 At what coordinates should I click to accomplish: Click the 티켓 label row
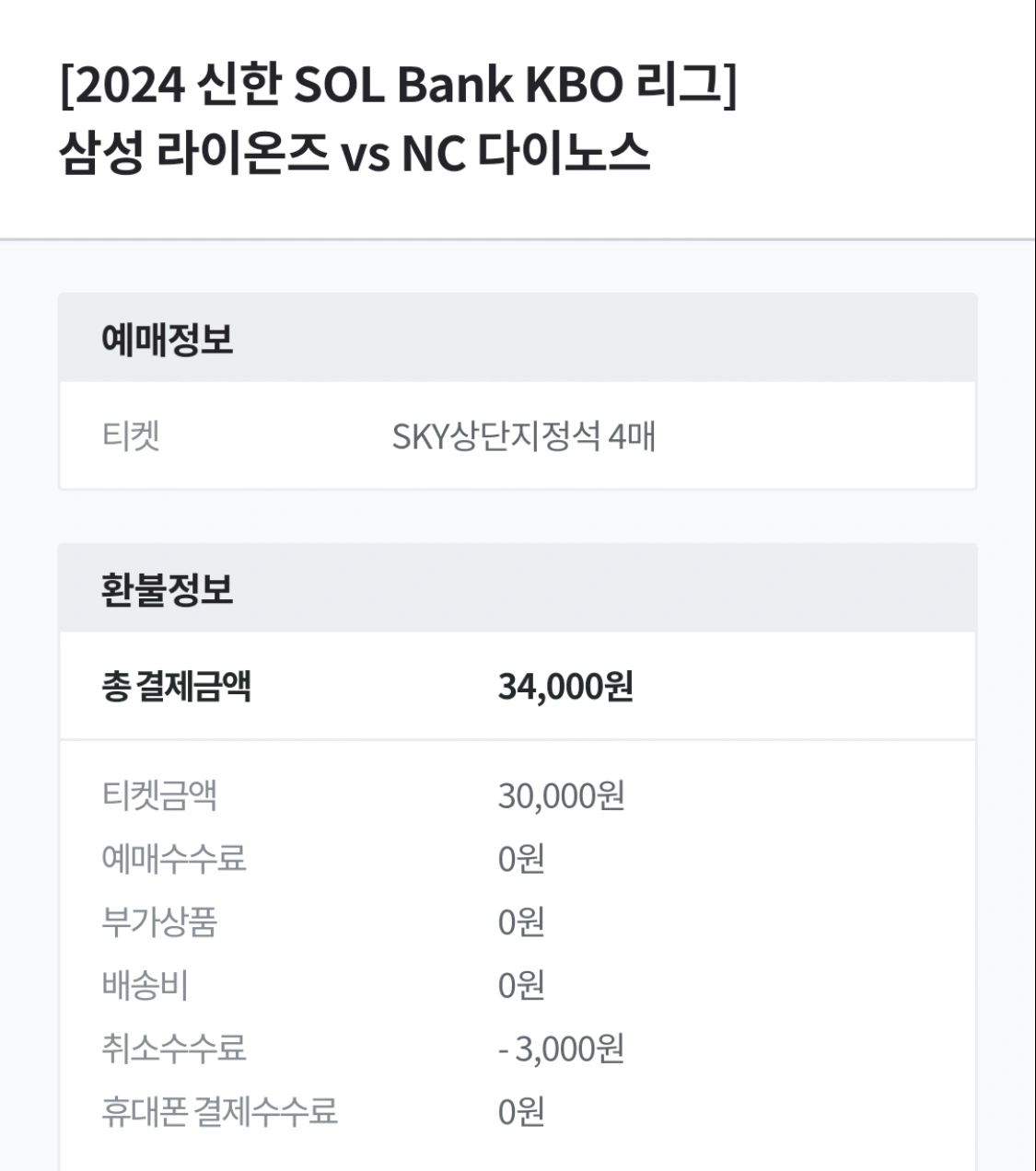click(131, 435)
